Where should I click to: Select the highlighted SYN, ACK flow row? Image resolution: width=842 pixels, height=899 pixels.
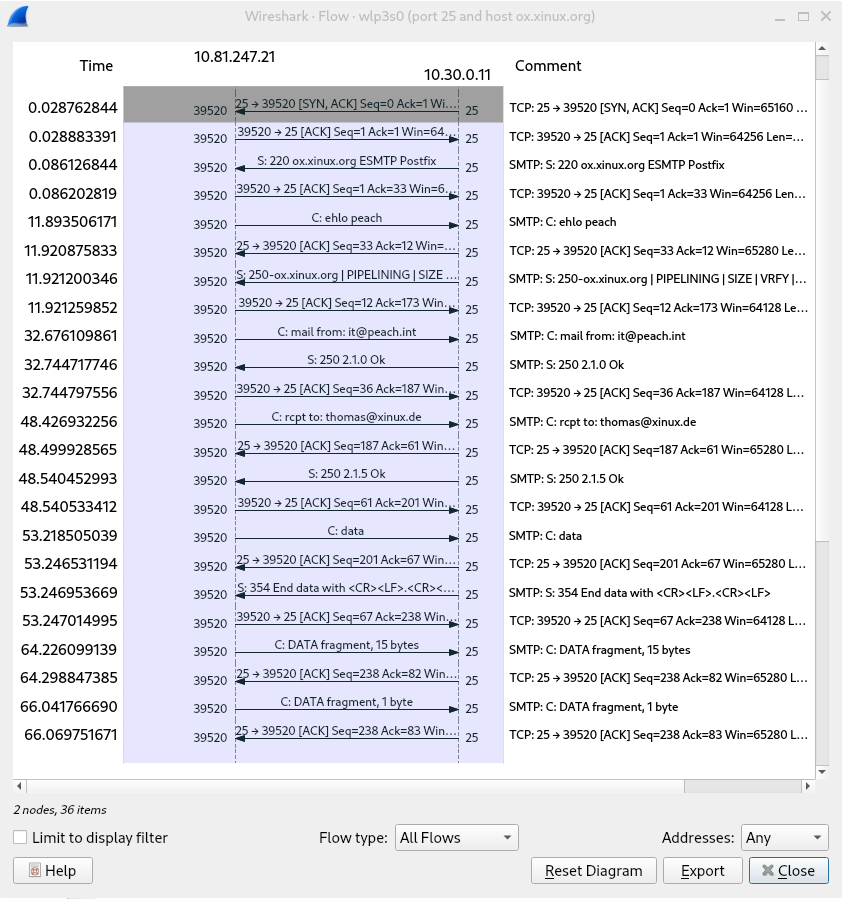coord(345,107)
